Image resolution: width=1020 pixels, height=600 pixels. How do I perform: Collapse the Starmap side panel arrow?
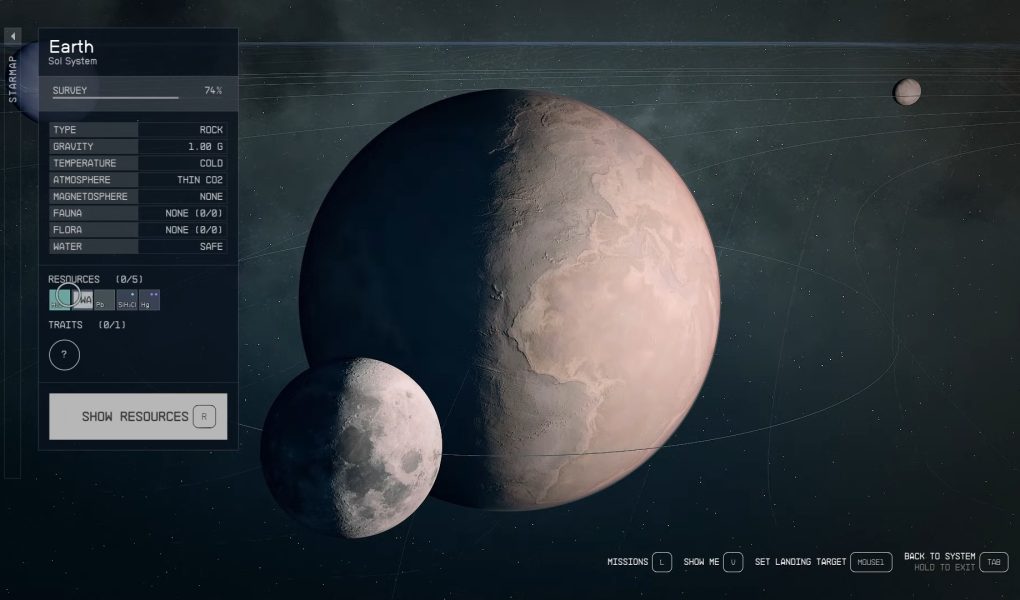tap(12, 36)
